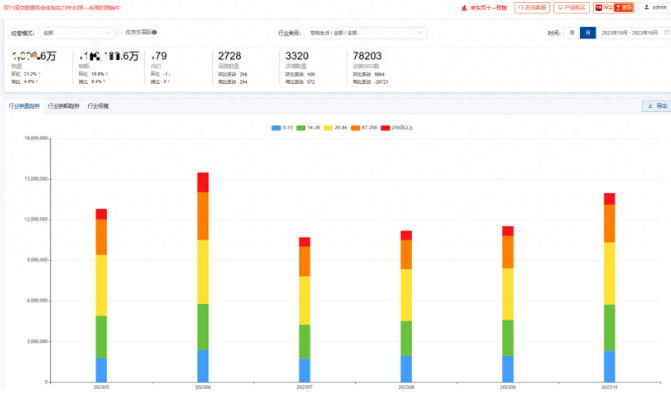Click the red announcement text at top-left
671x393 pixels.
(62, 8)
